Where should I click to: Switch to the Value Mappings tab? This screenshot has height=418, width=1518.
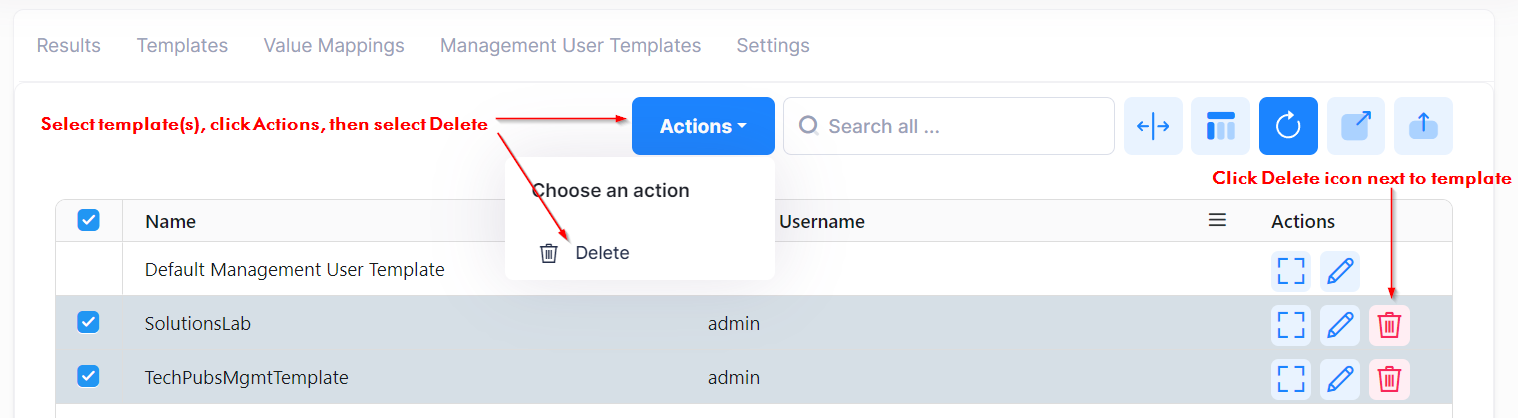point(334,46)
